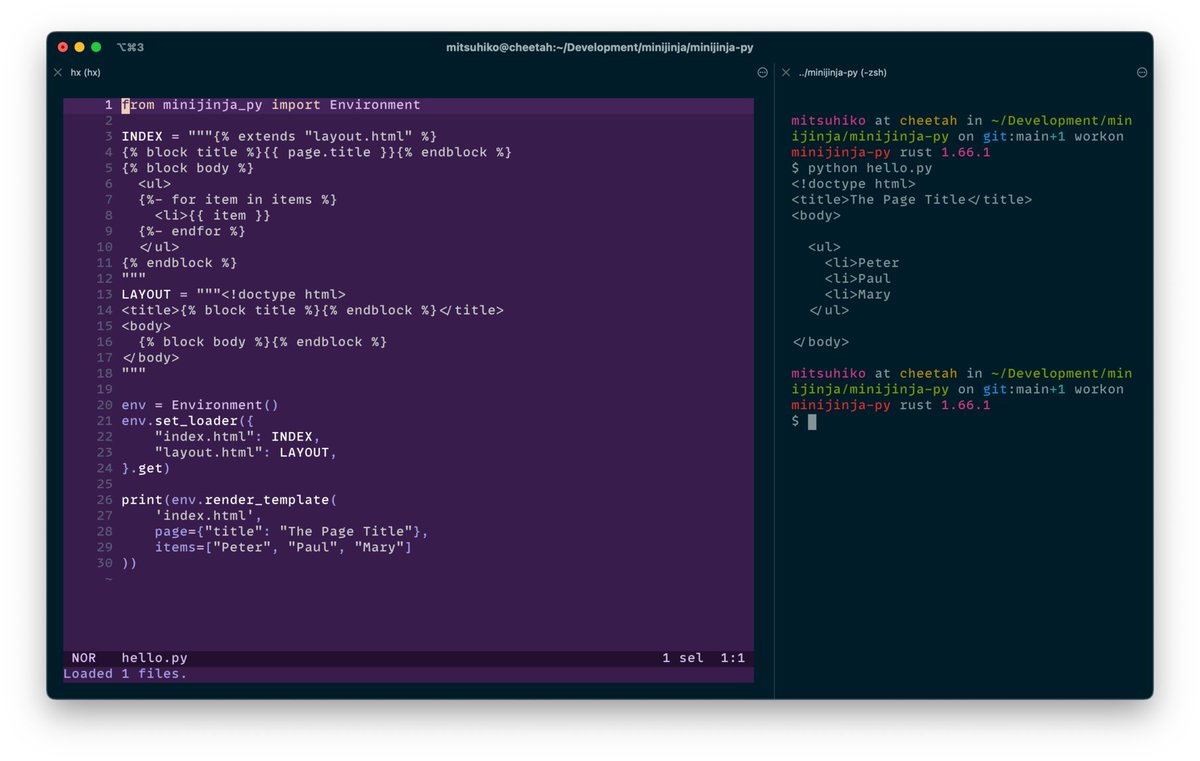This screenshot has height=761, width=1200.
Task: Click 'env = Environment()' on line 20
Action: pos(200,405)
